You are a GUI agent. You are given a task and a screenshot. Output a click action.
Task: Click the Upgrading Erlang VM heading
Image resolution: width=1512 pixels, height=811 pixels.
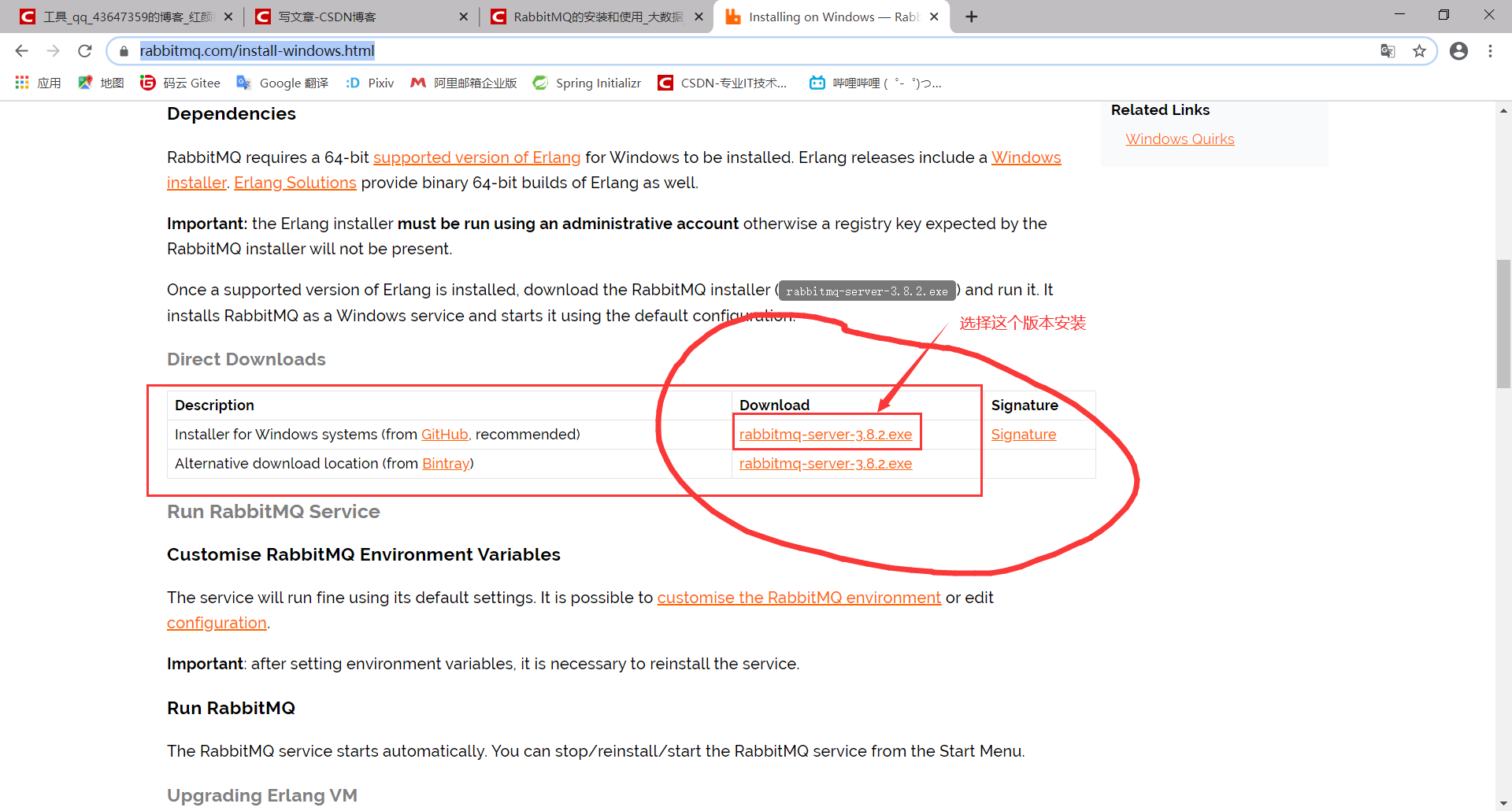(261, 795)
